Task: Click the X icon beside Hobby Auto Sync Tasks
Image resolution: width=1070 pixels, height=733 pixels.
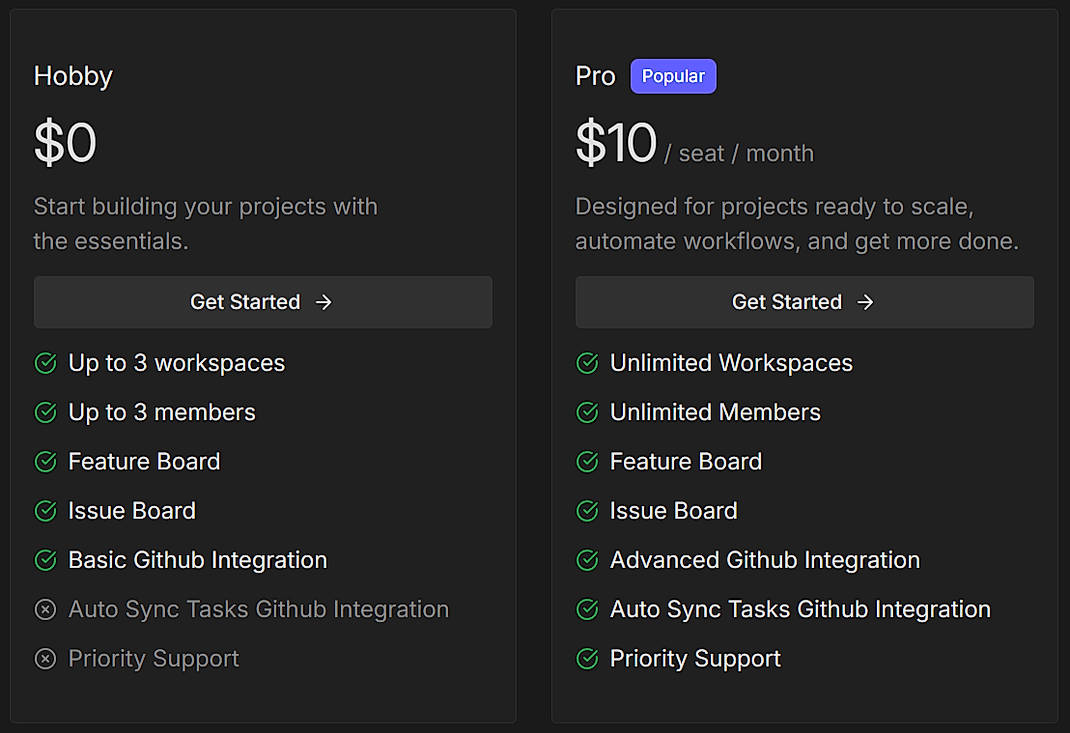Action: point(46,609)
